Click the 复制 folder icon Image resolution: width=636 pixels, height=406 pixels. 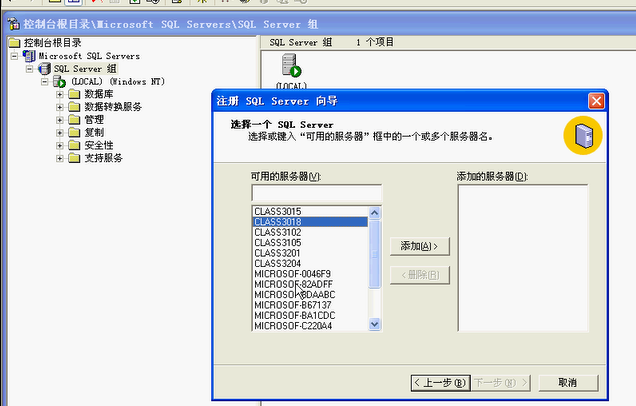pos(74,133)
